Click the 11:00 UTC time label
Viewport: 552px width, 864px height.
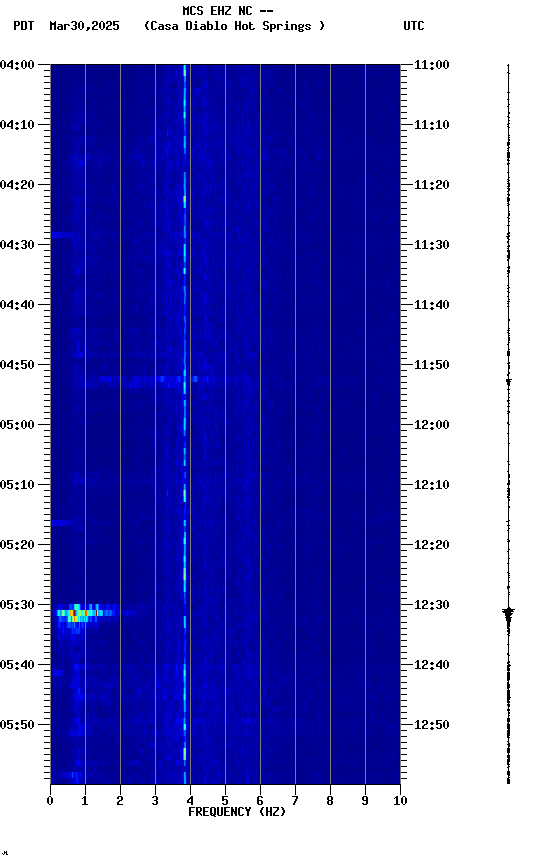click(432, 65)
